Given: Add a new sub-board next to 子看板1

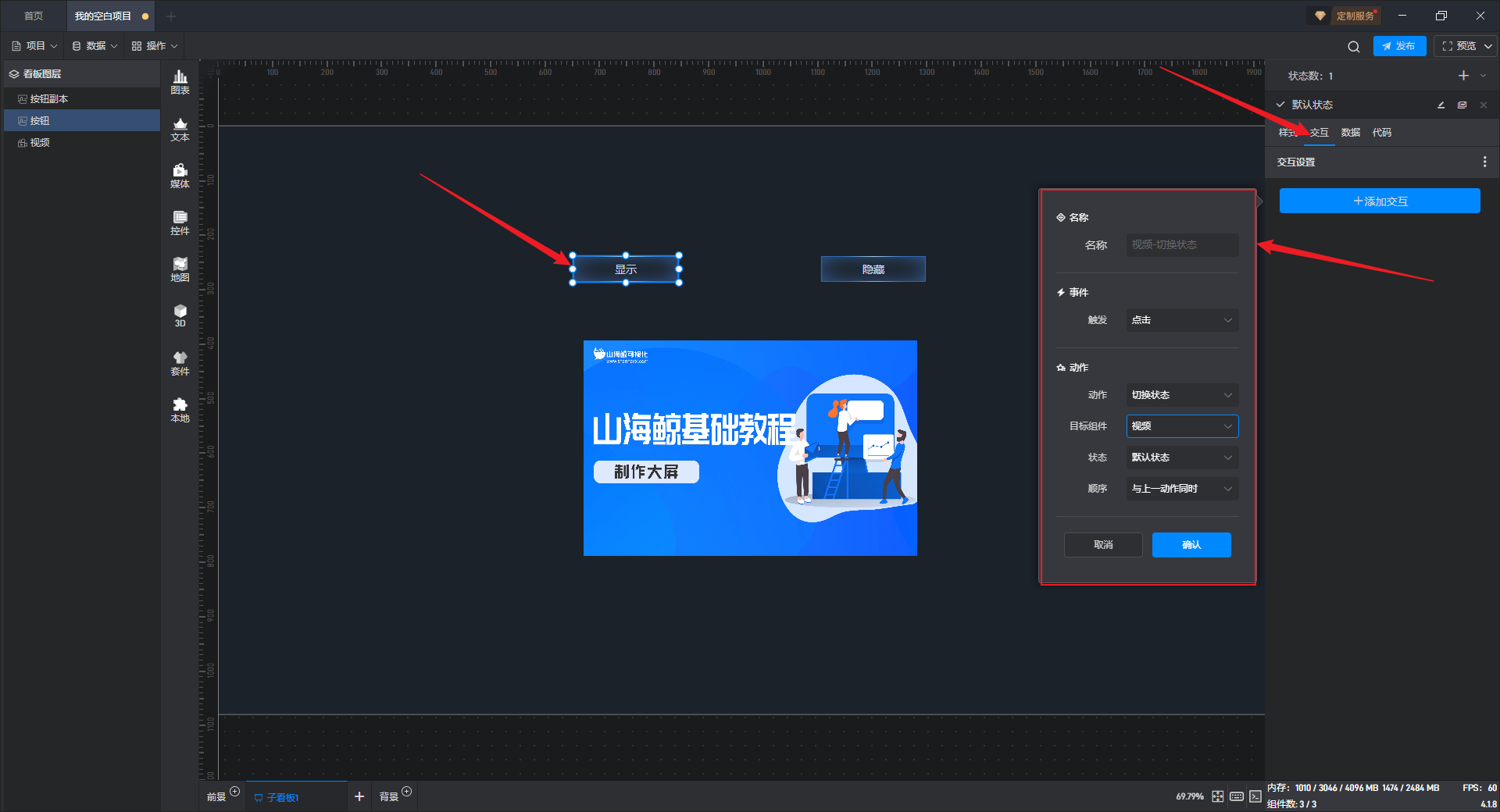Looking at the screenshot, I should coord(359,796).
